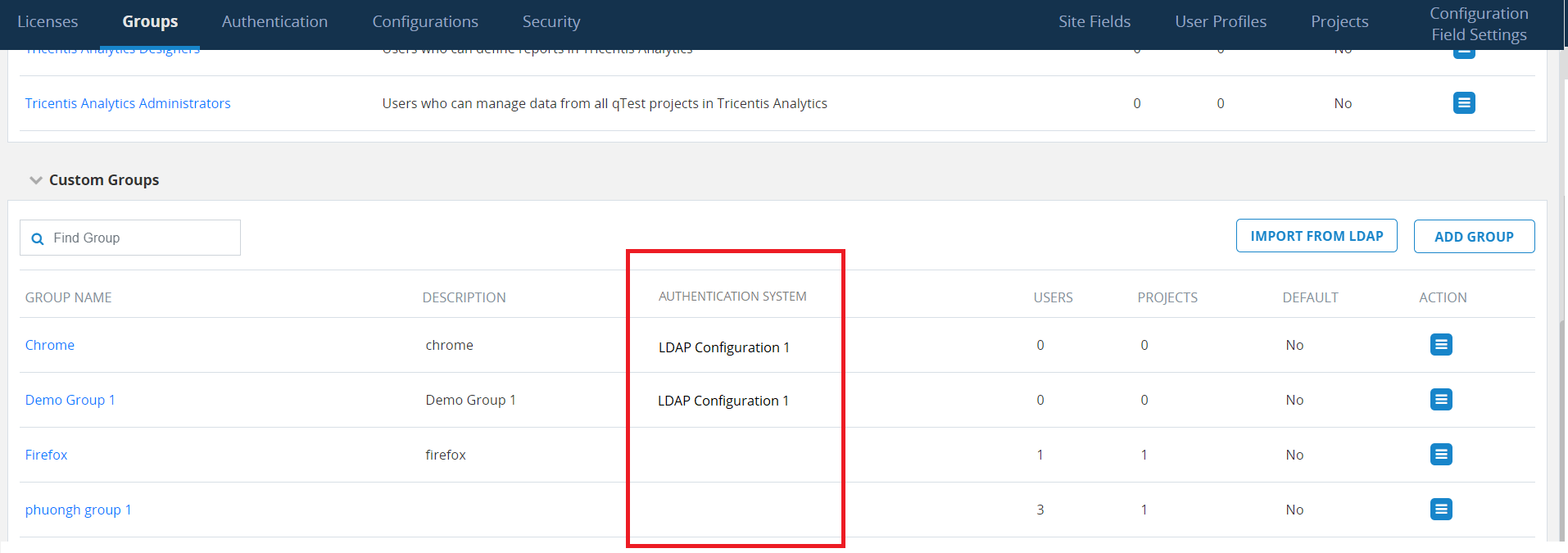Open action menu for phuongh group 1
The height and width of the screenshot is (553, 1568).
[1441, 510]
